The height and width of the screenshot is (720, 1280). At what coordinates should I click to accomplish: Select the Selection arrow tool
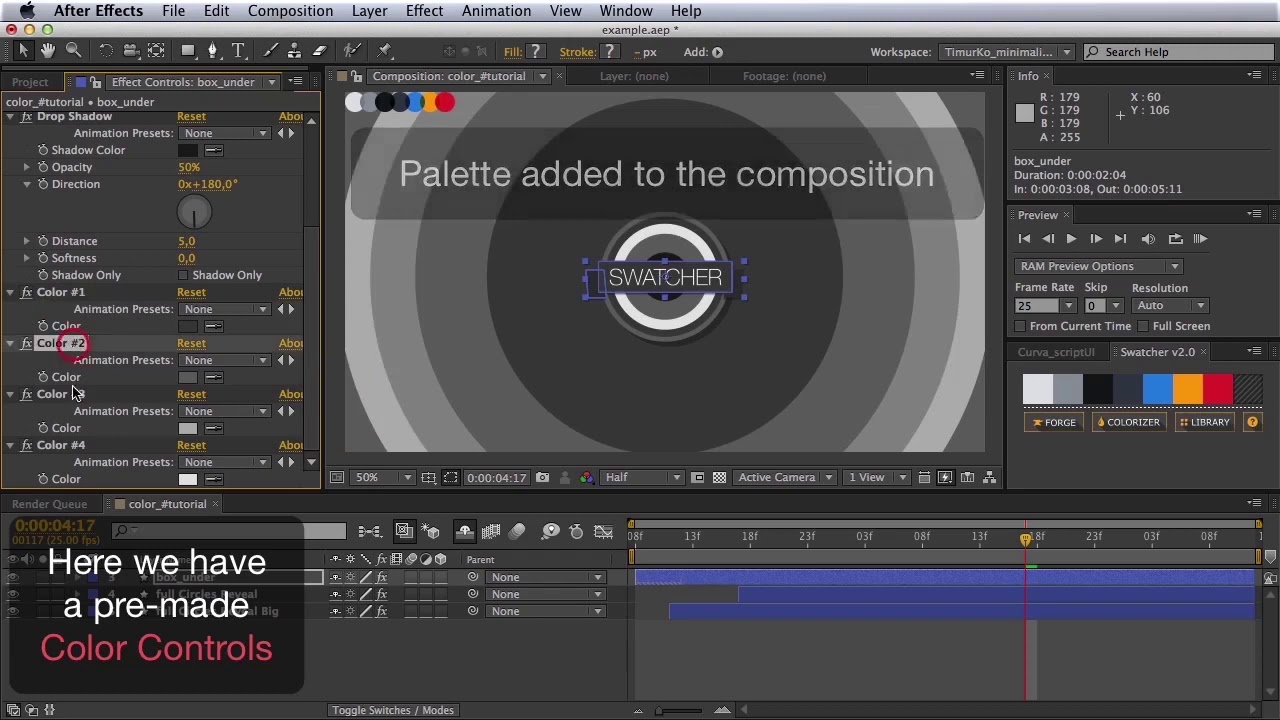[24, 51]
